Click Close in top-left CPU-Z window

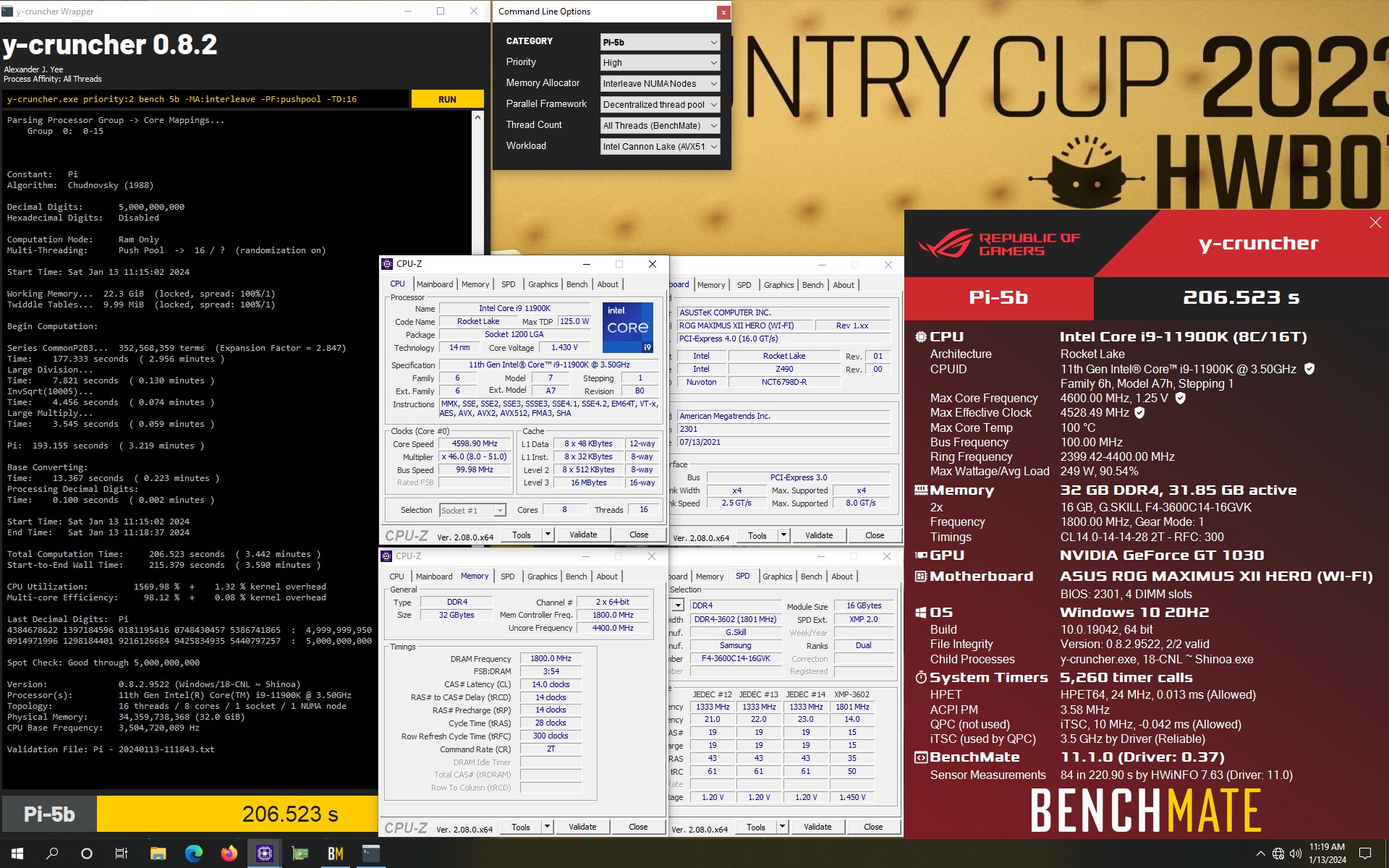click(639, 535)
